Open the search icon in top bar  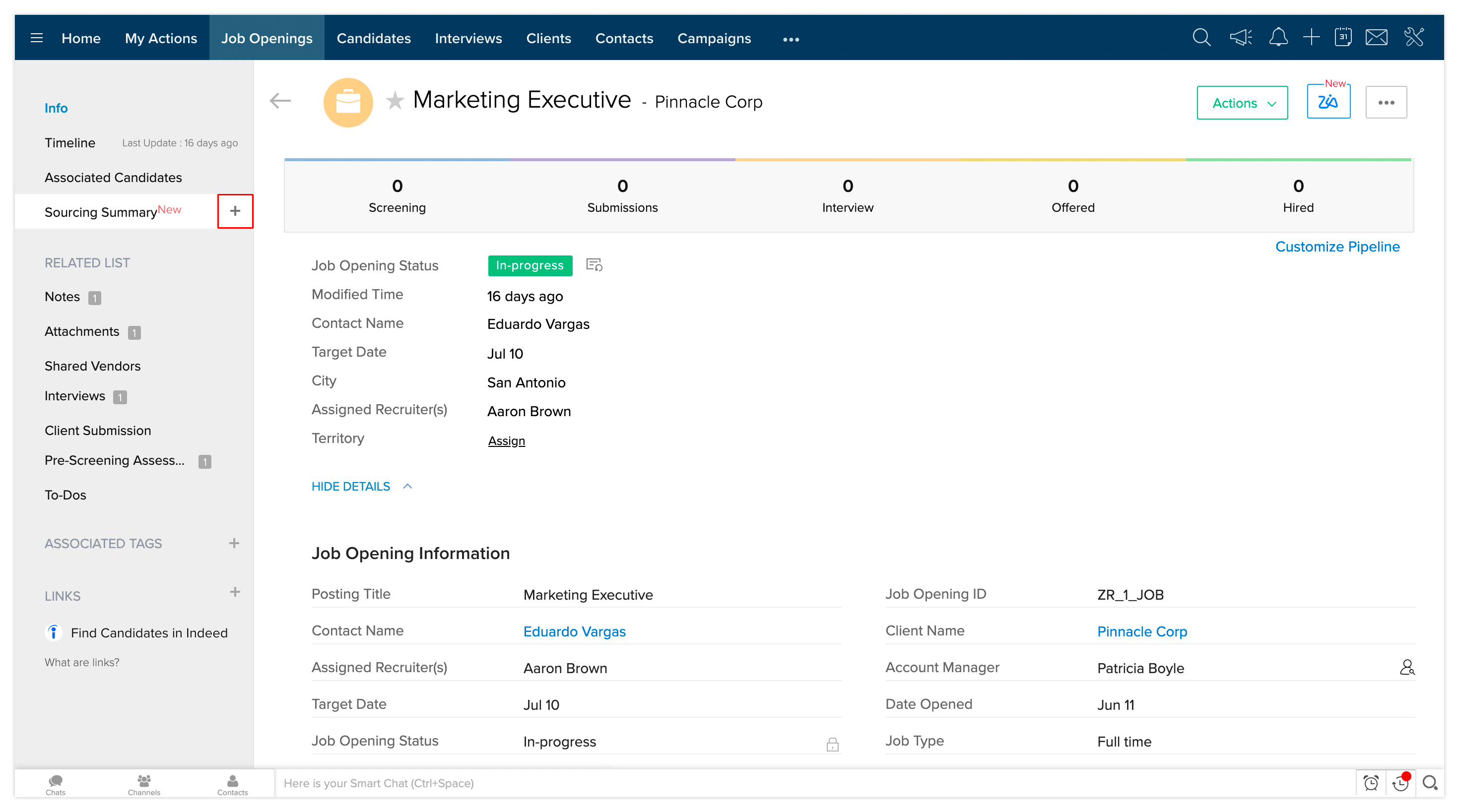coord(1201,38)
